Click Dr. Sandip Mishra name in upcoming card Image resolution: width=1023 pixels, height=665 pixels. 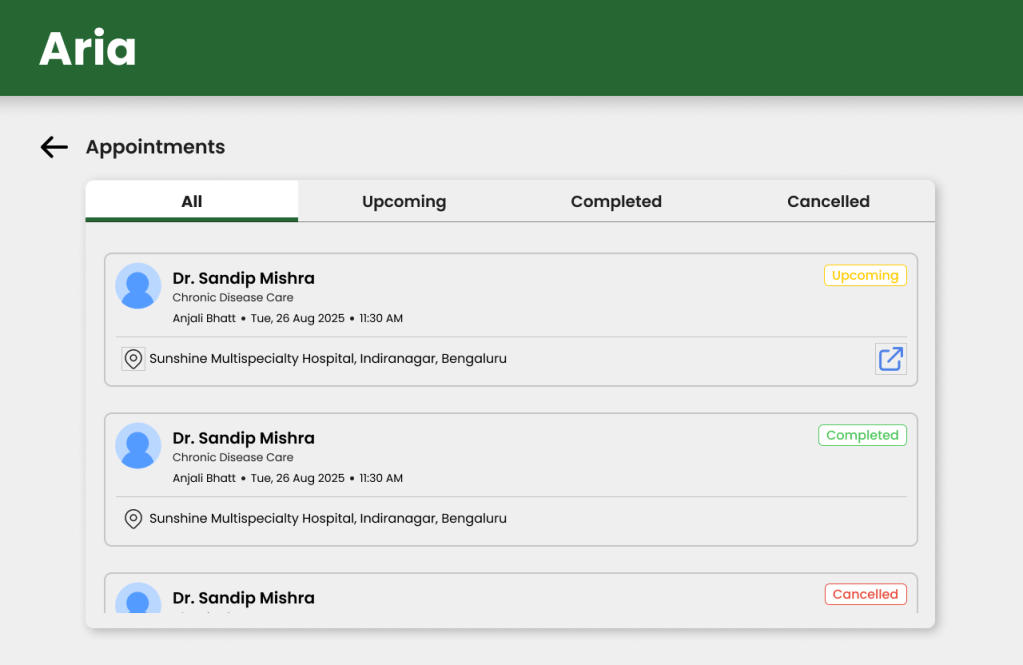click(x=243, y=278)
